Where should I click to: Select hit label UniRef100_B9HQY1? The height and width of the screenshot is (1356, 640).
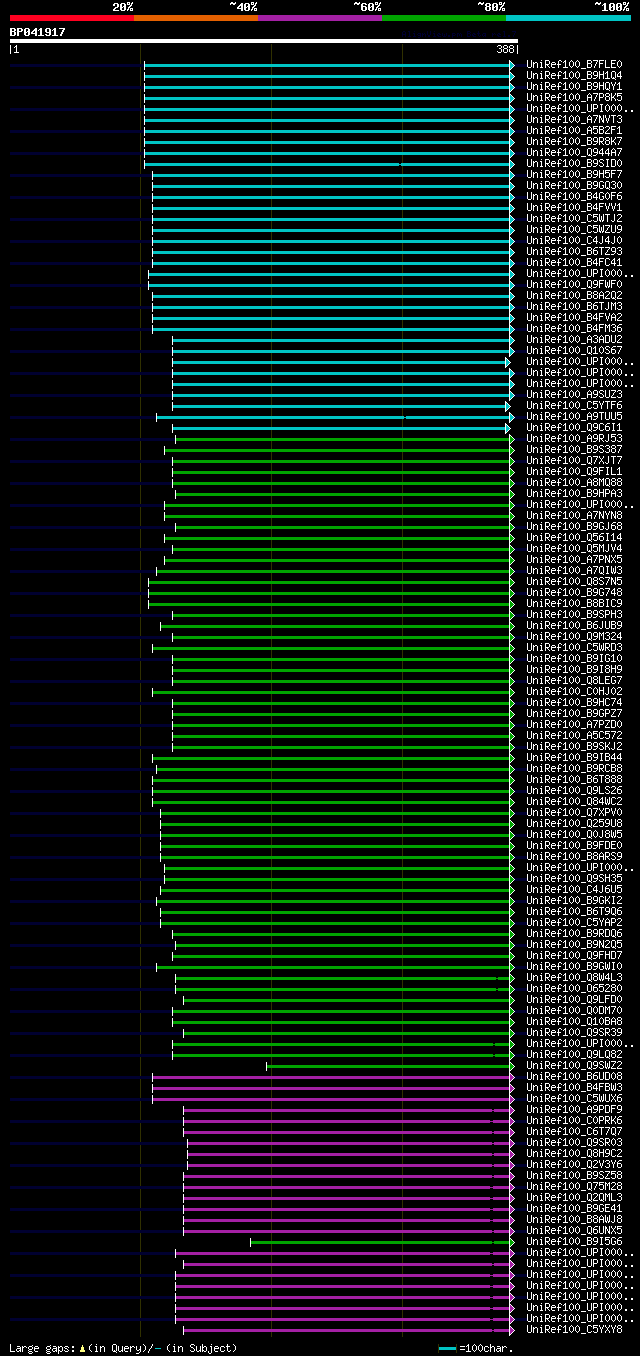point(574,87)
